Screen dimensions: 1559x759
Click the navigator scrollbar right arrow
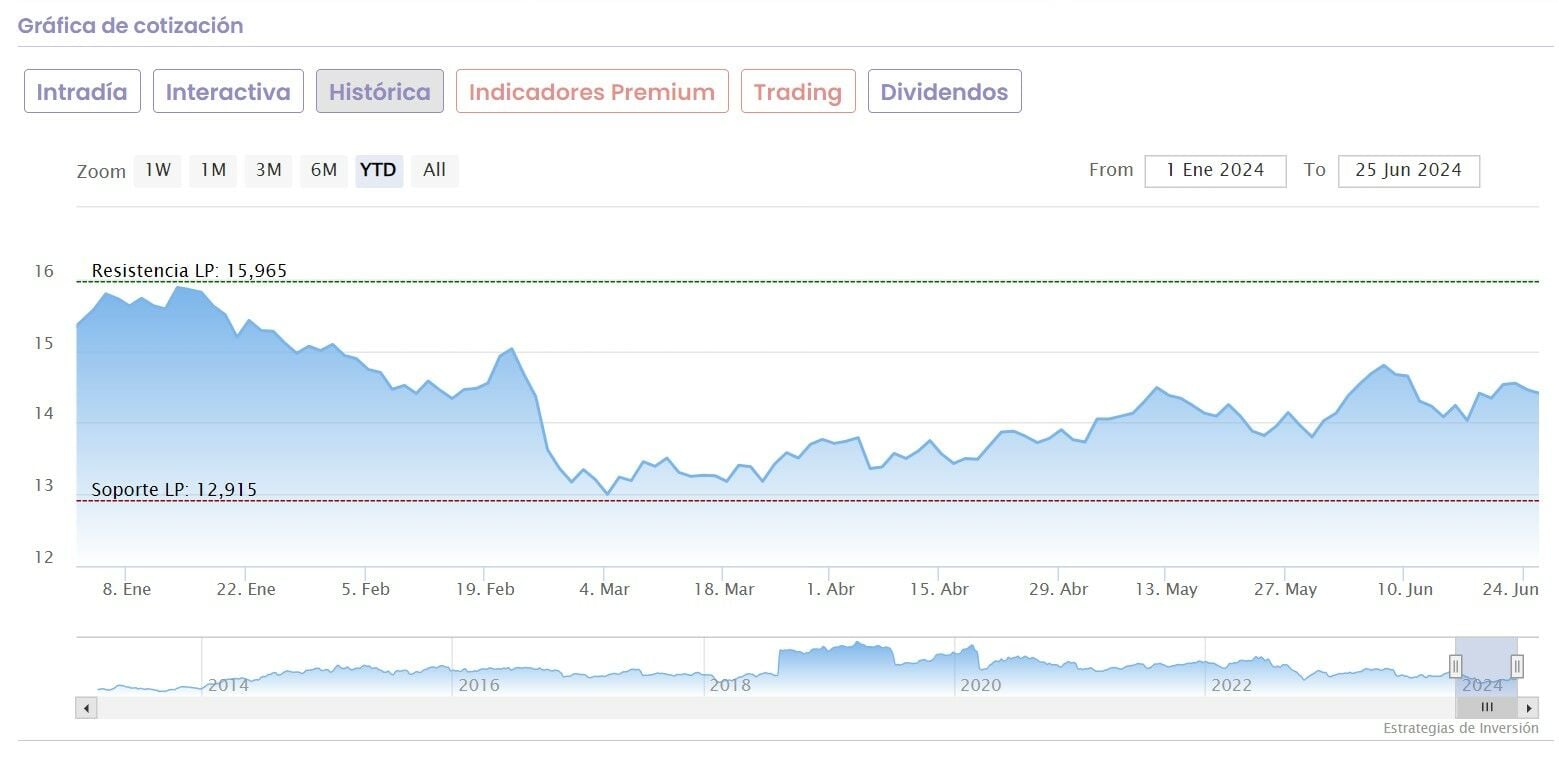point(1529,708)
